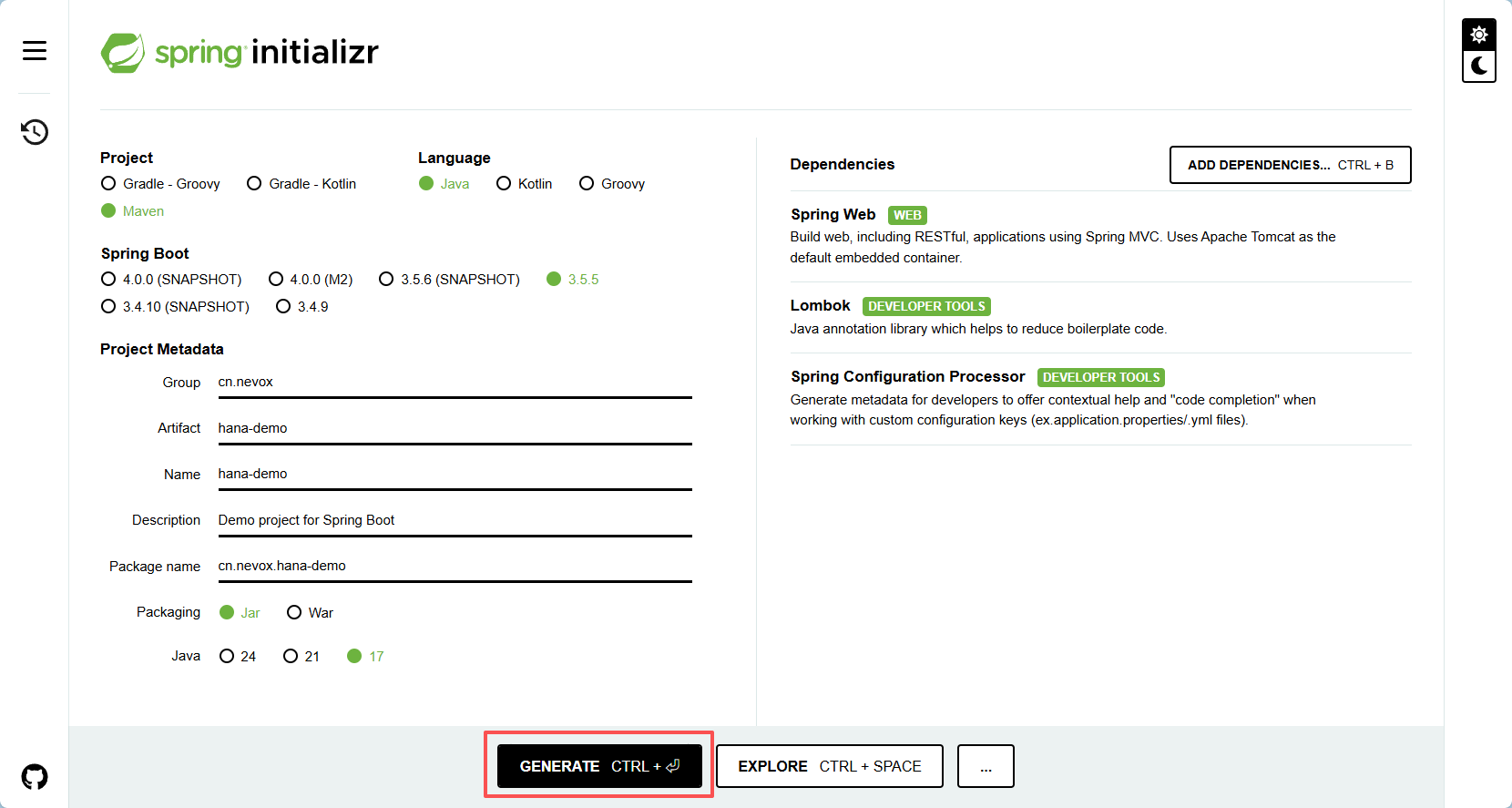Open the GitHub link icon
The image size is (1512, 808).
[35, 777]
